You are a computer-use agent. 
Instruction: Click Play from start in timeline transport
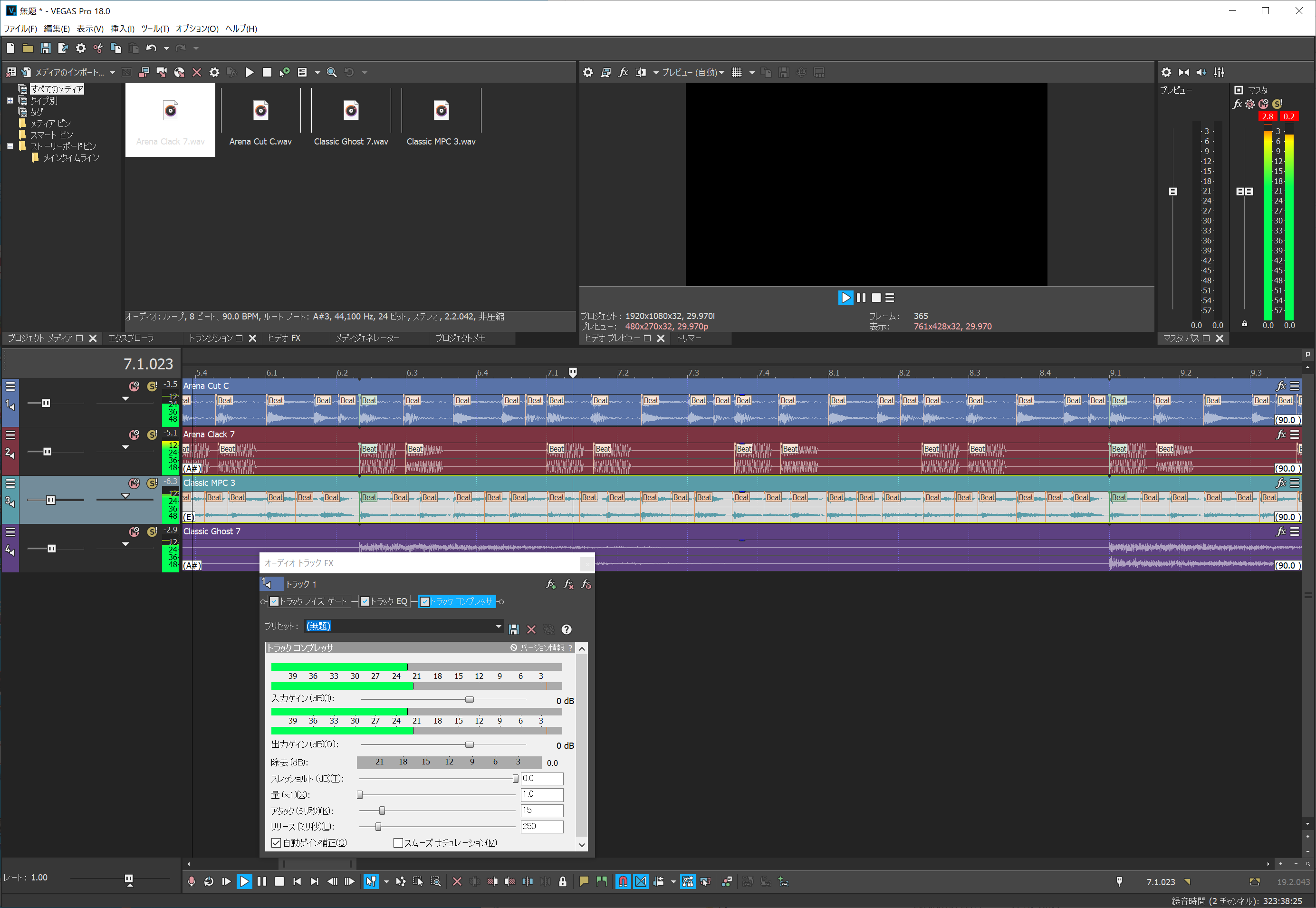tap(226, 881)
